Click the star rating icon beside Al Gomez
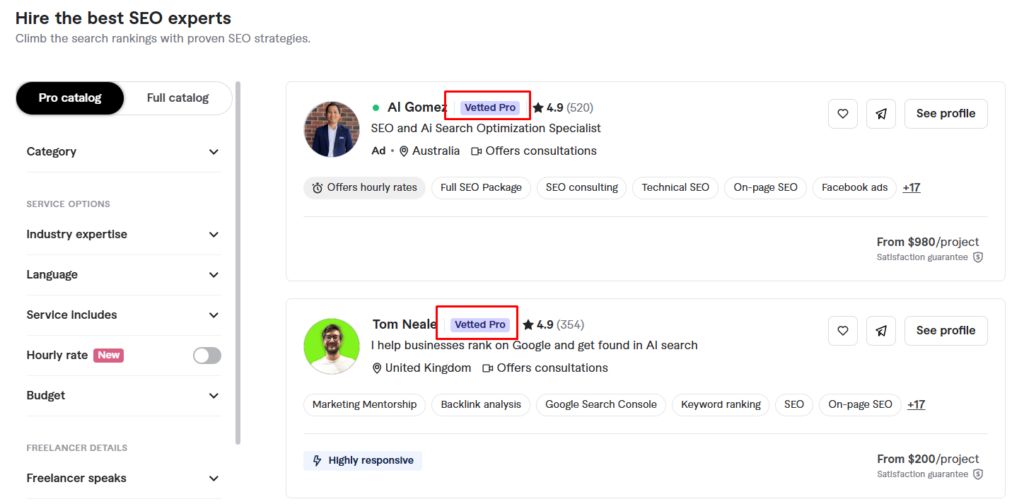This screenshot has height=504, width=1024. (x=538, y=108)
